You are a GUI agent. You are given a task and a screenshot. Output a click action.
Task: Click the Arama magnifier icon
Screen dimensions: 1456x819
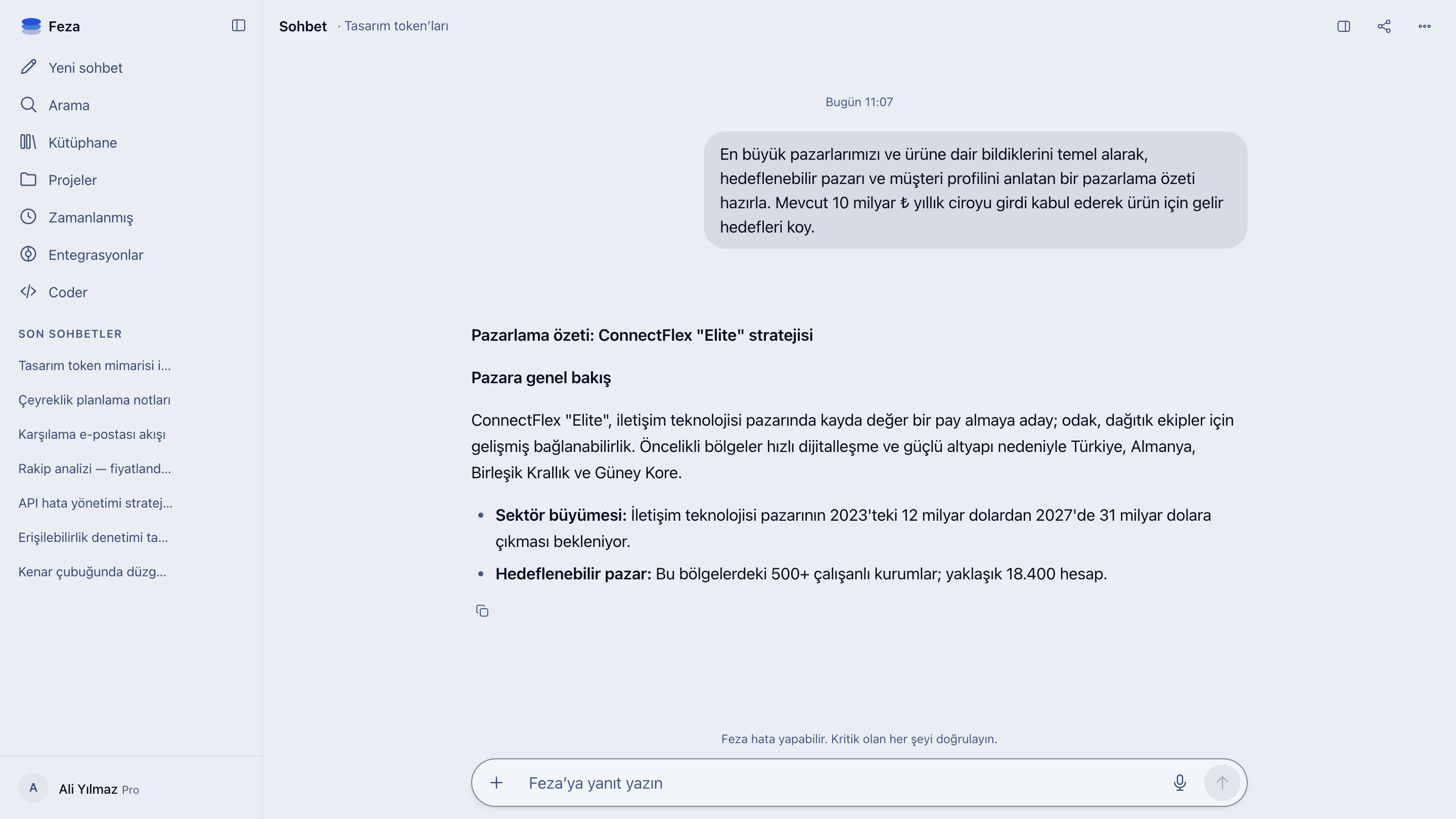(28, 105)
